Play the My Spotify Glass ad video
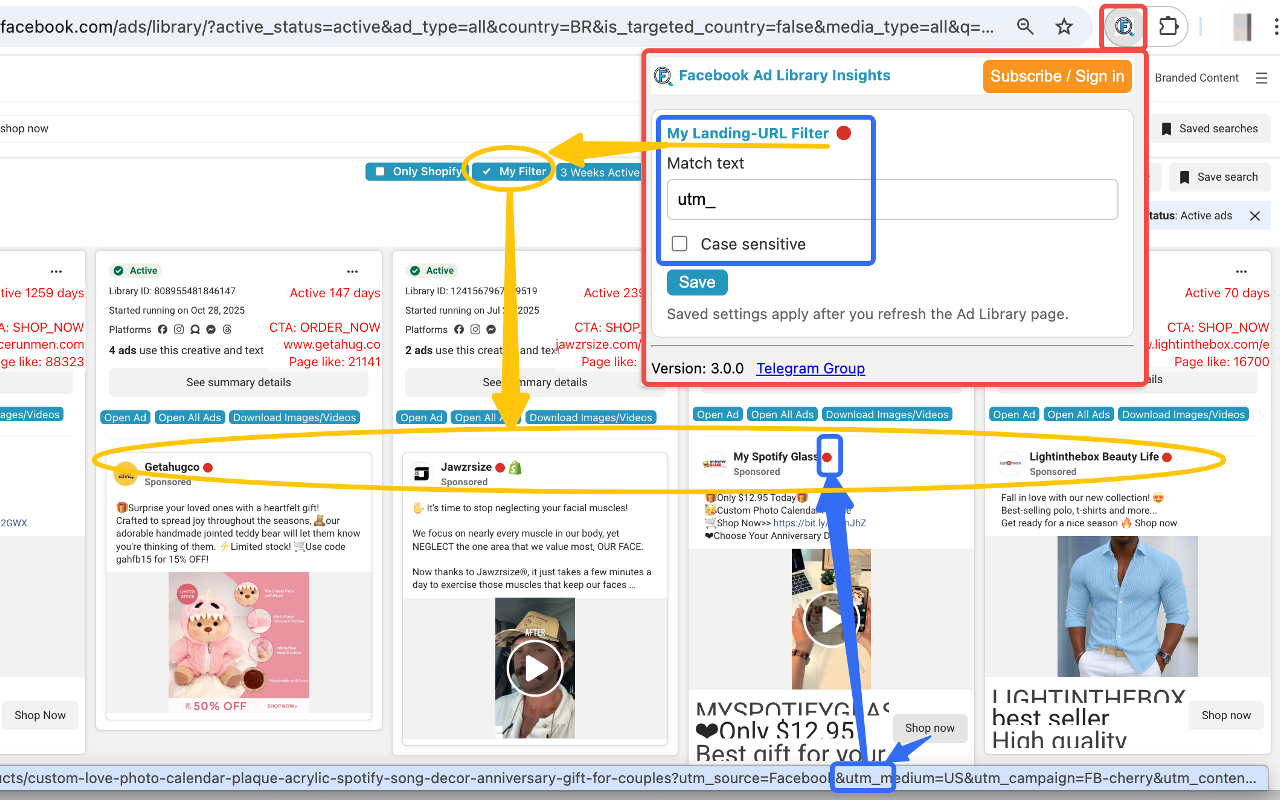Viewport: 1280px width, 800px height. point(832,620)
